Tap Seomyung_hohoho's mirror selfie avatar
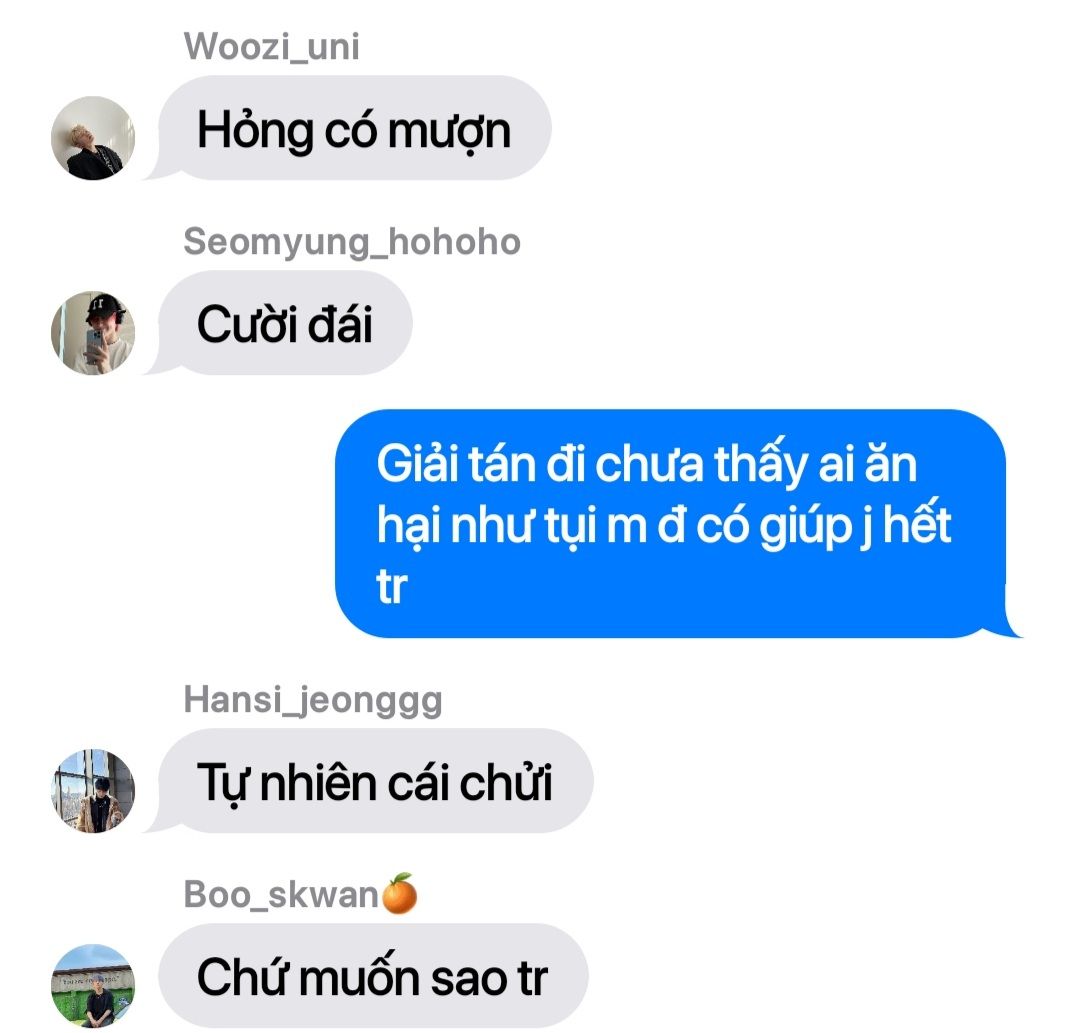This screenshot has width=1080, height=1033. point(93,333)
